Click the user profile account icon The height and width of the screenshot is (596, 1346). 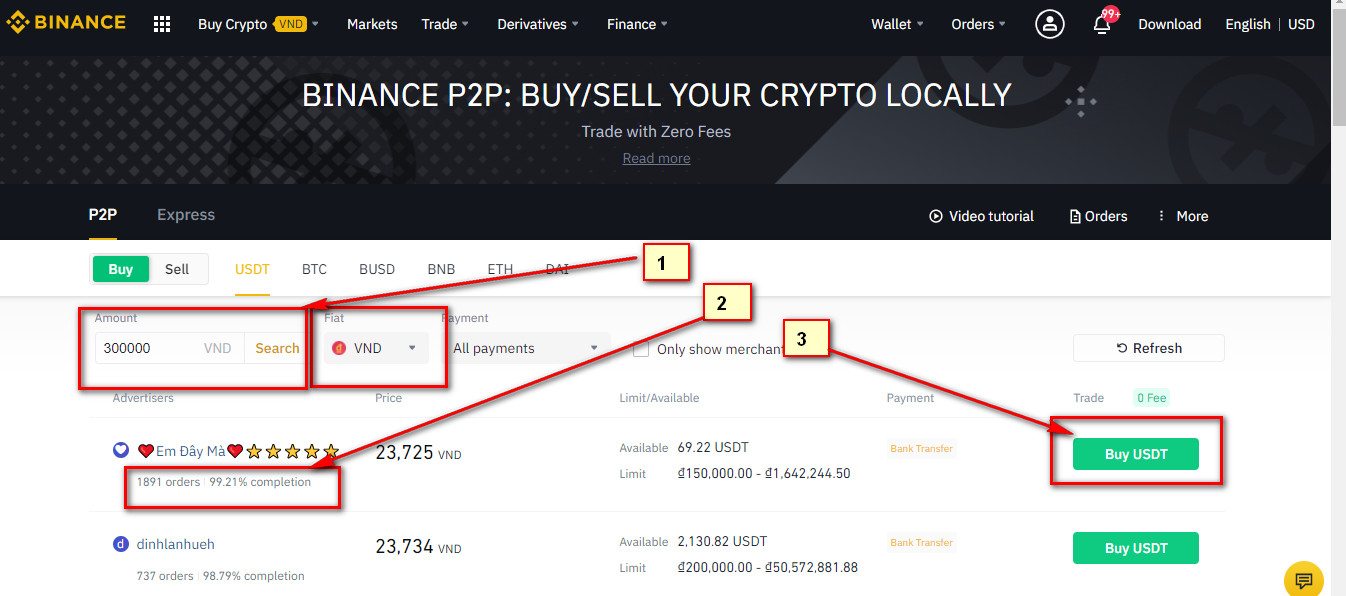click(x=1049, y=24)
